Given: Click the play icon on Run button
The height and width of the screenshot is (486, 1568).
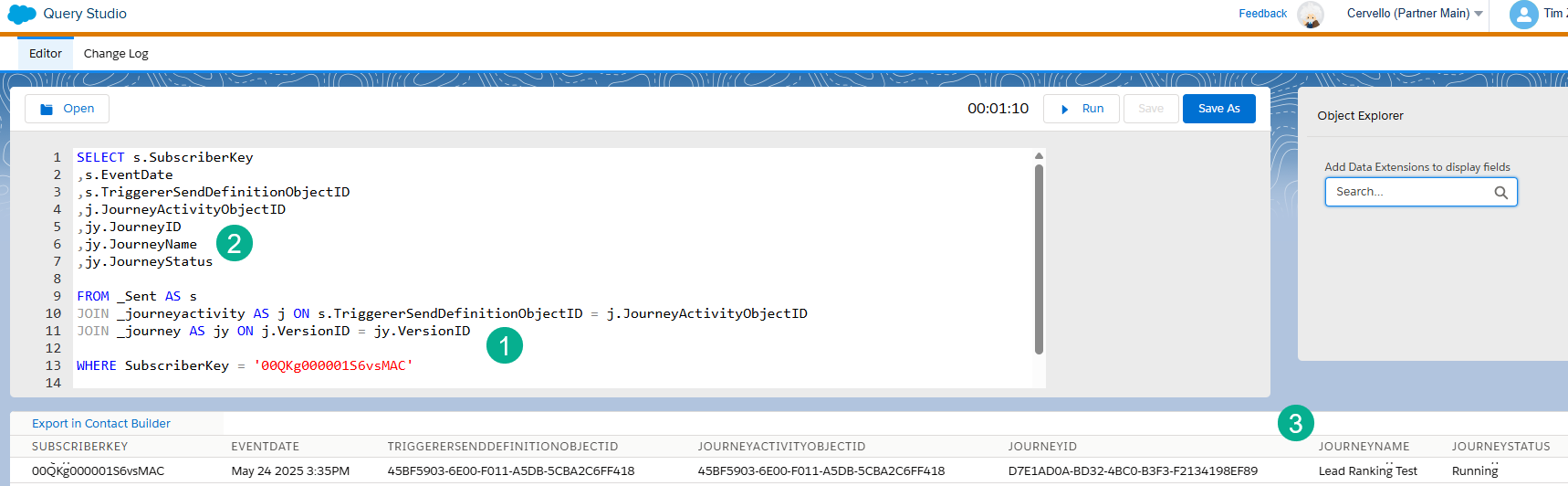Looking at the screenshot, I should (x=1064, y=109).
